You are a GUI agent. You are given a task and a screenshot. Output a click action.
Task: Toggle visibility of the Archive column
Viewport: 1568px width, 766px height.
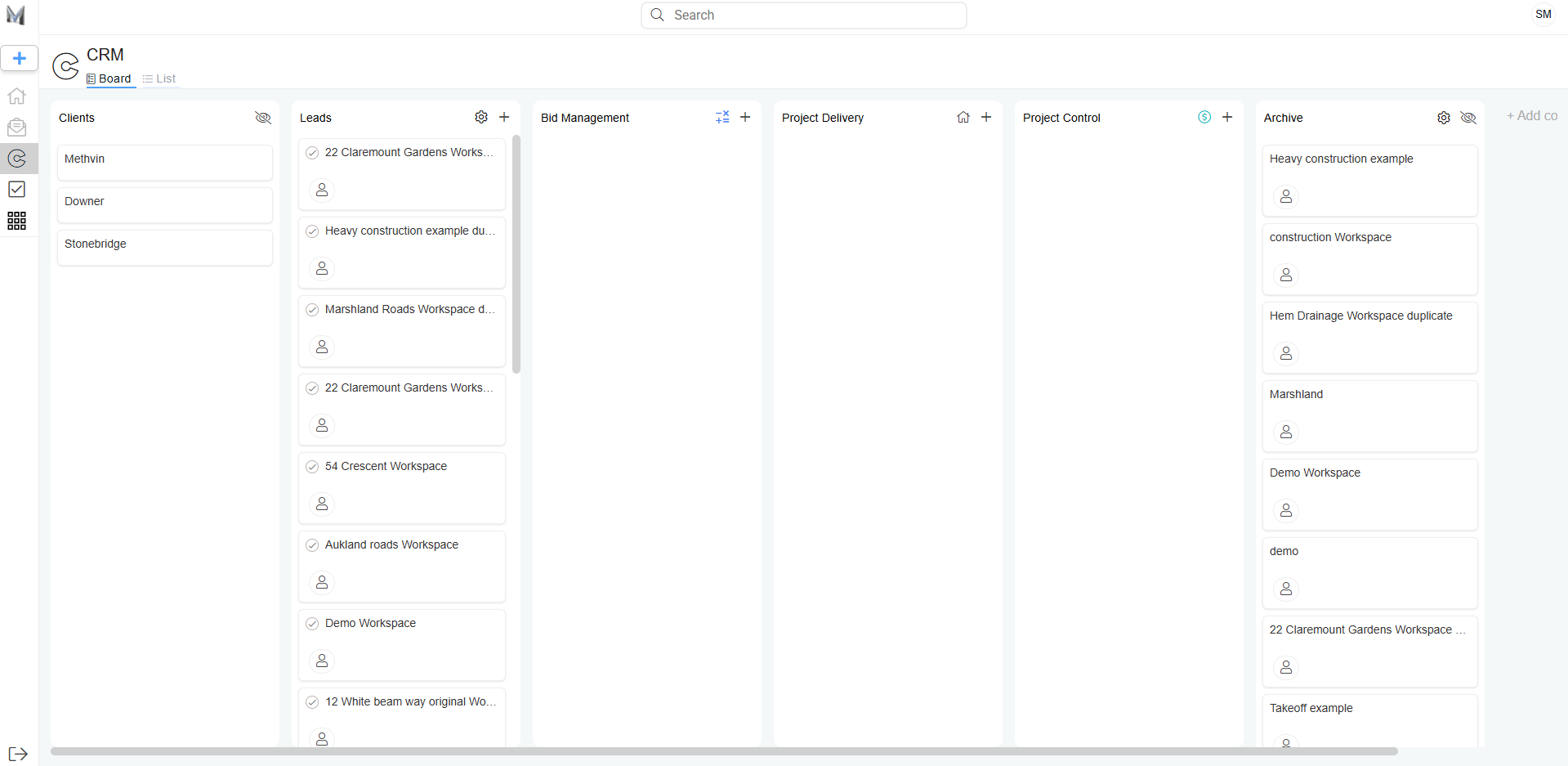click(1468, 118)
